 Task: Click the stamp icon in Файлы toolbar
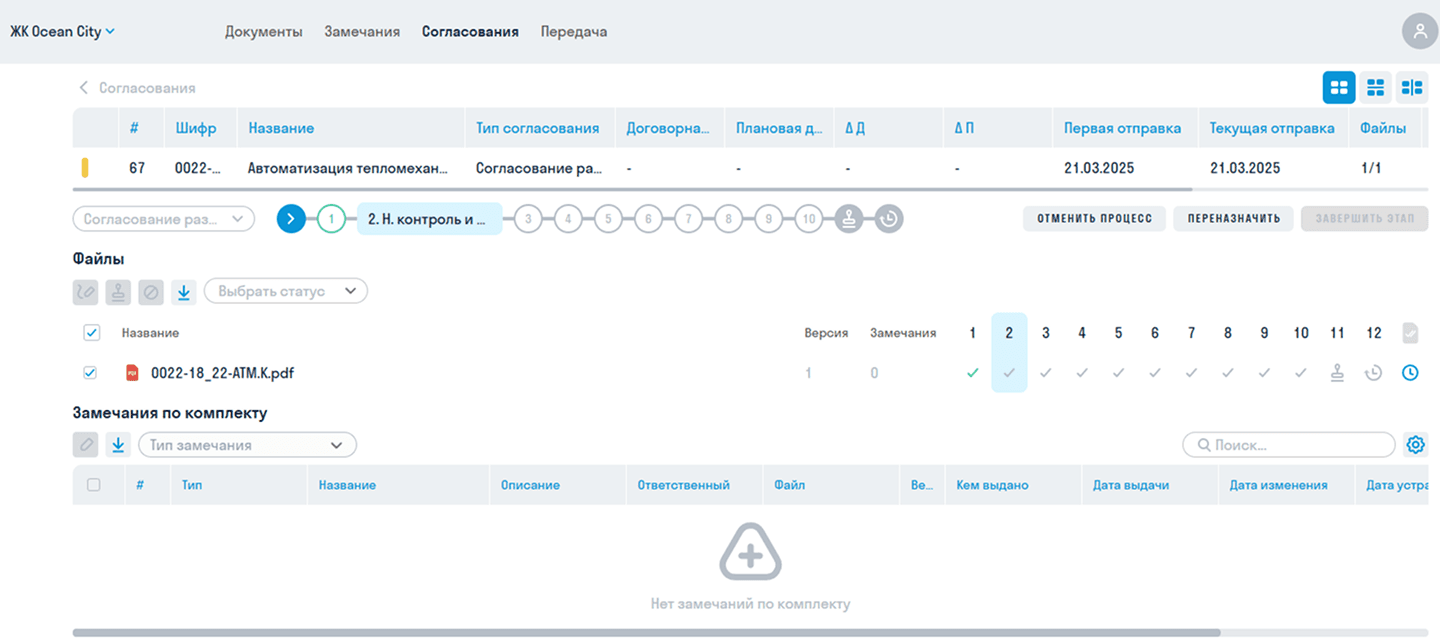point(118,292)
